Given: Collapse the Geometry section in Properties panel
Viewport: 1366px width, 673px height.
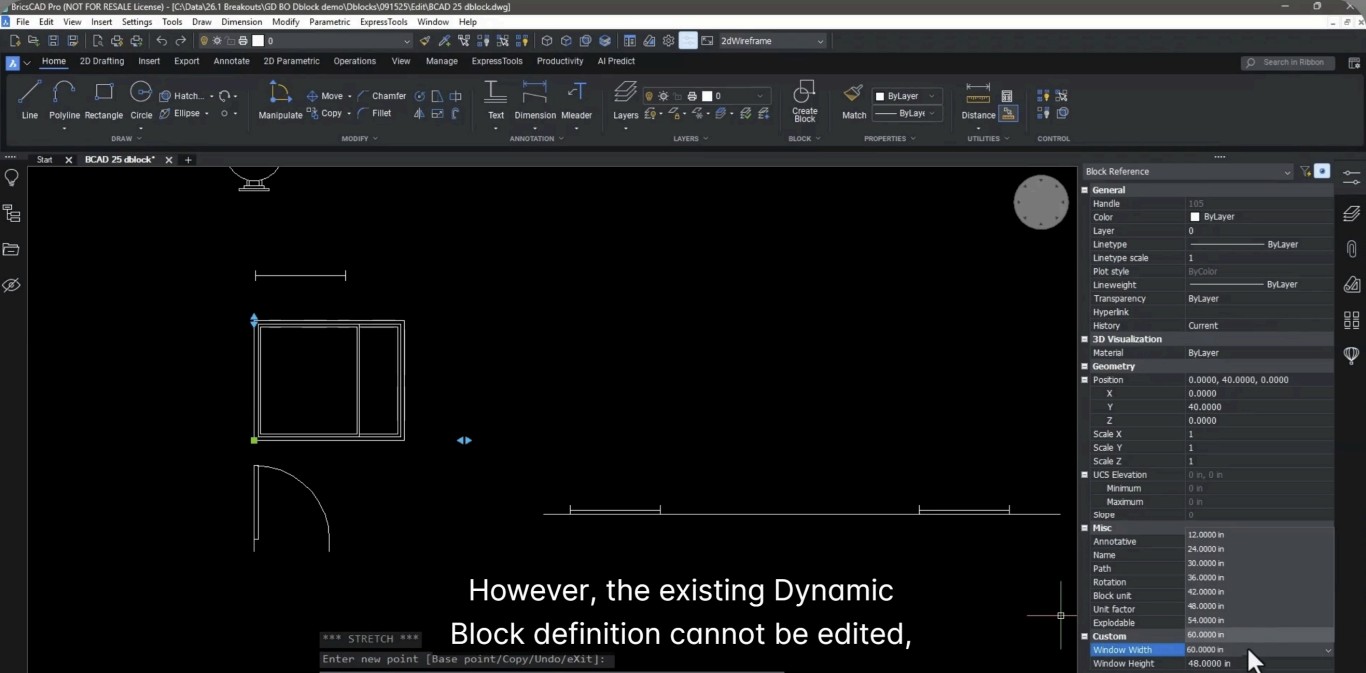Looking at the screenshot, I should click(x=1084, y=366).
